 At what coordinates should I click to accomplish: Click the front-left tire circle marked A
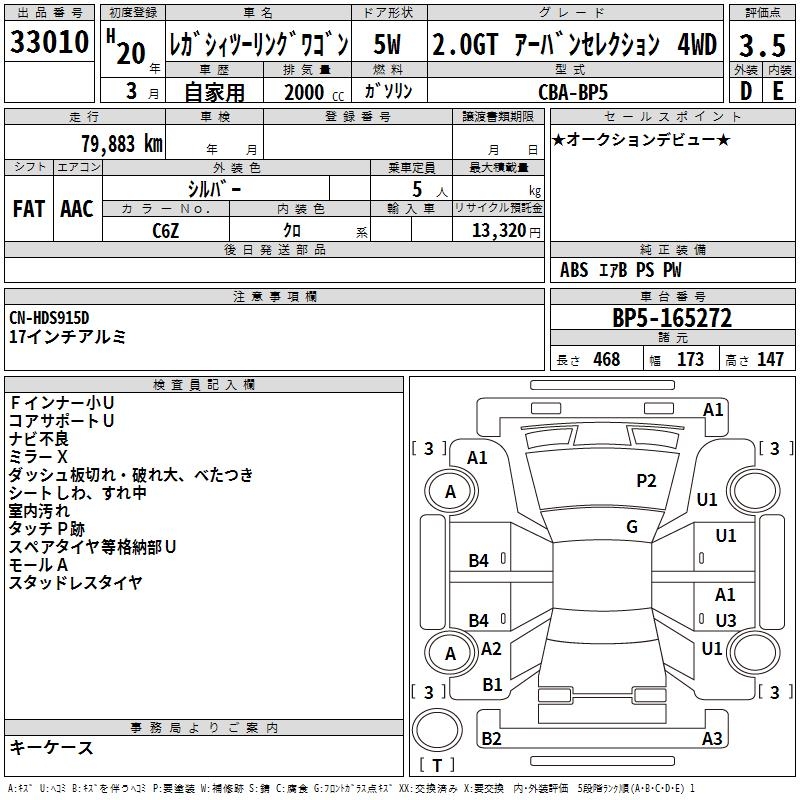tap(451, 491)
